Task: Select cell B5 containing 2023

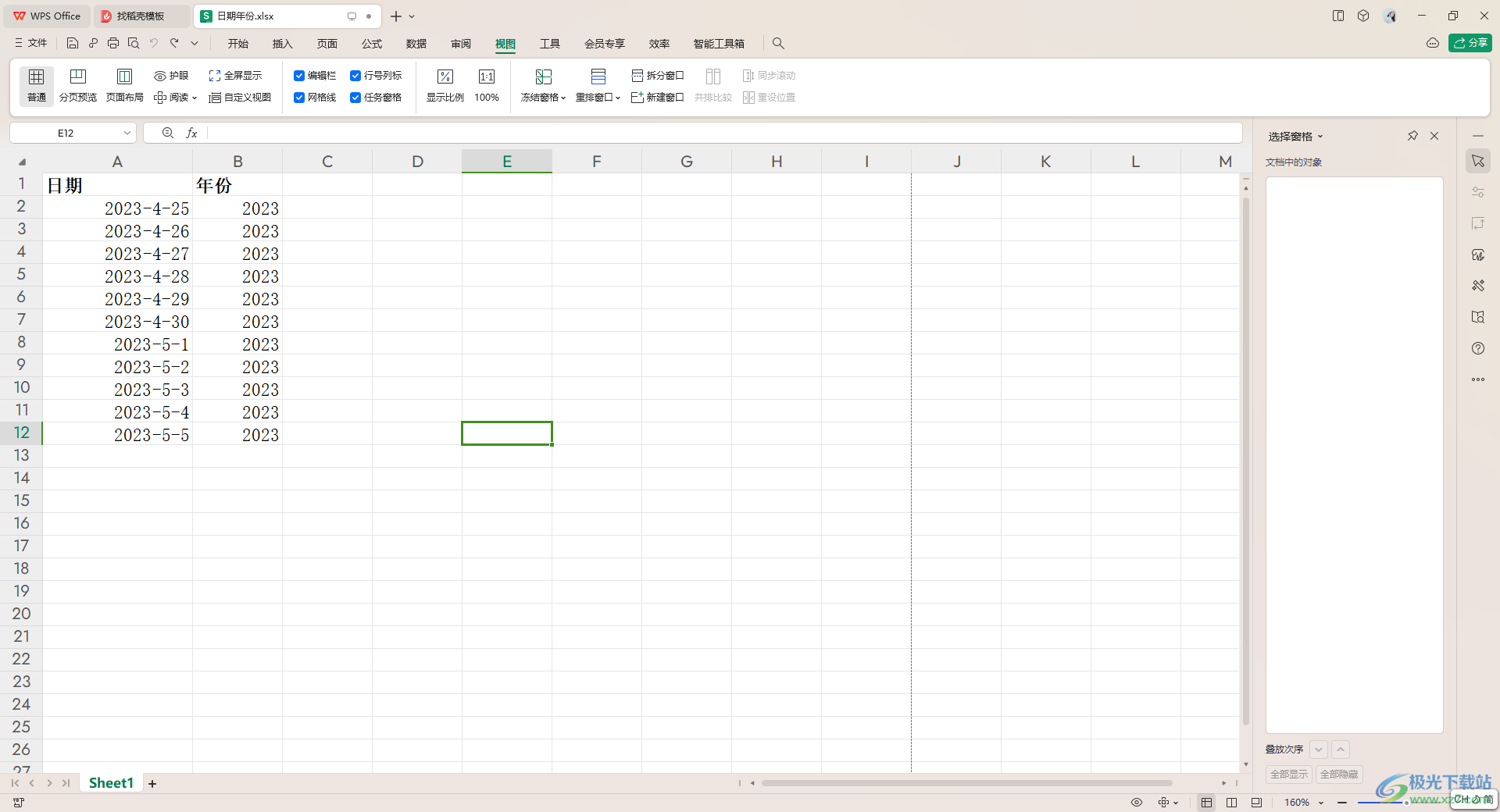Action: point(237,276)
